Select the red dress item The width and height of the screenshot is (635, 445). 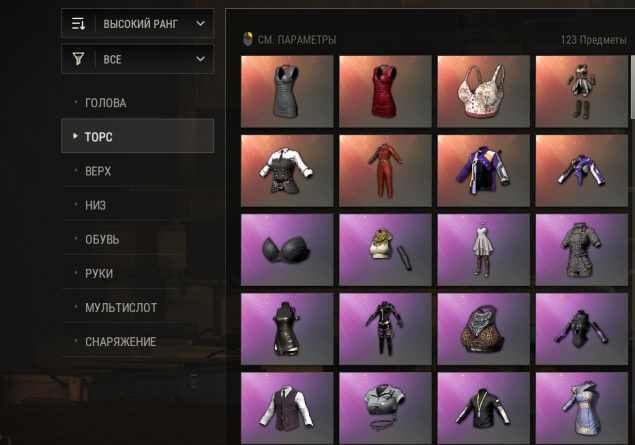[385, 92]
